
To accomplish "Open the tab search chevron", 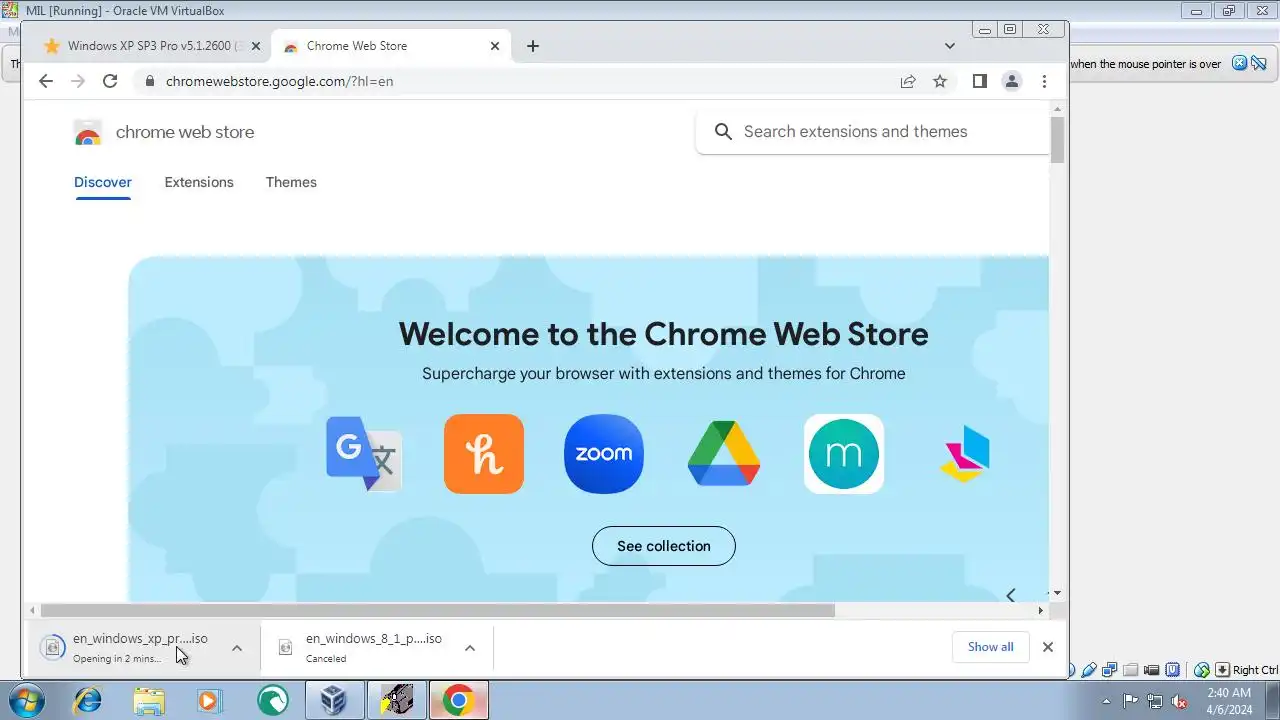I will point(950,46).
